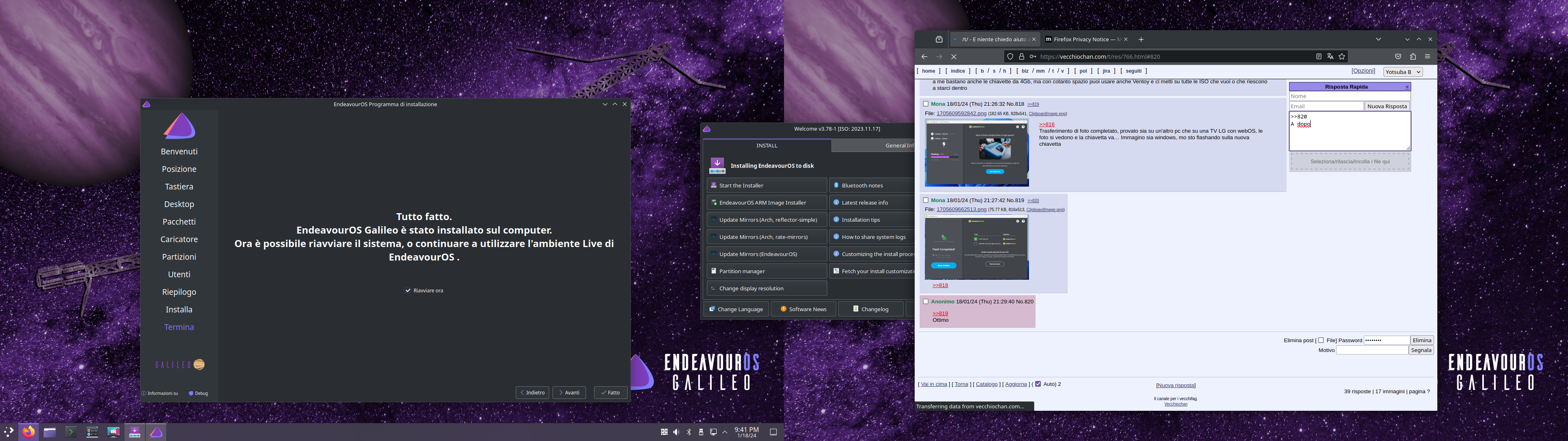This screenshot has width=1568, height=441.
Task: Go to the indice board link
Action: click(958, 71)
